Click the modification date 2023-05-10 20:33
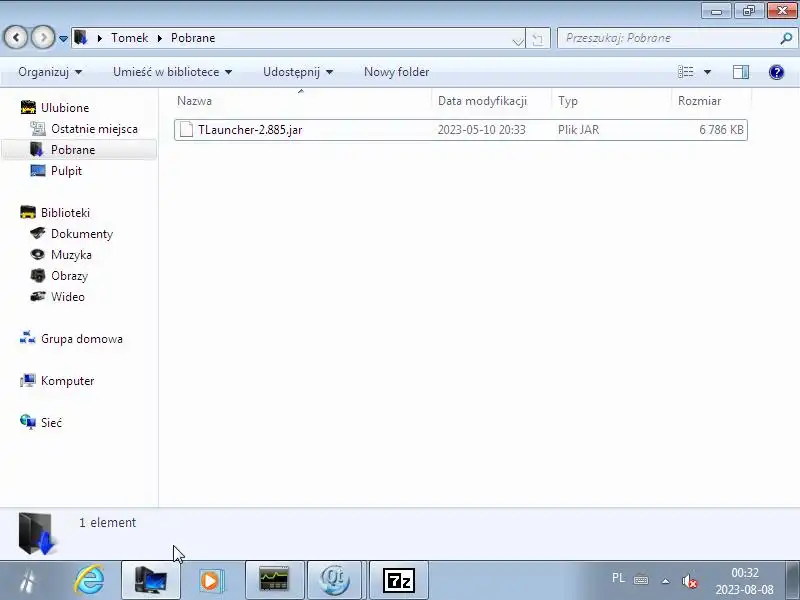The height and width of the screenshot is (600, 800). coord(481,130)
